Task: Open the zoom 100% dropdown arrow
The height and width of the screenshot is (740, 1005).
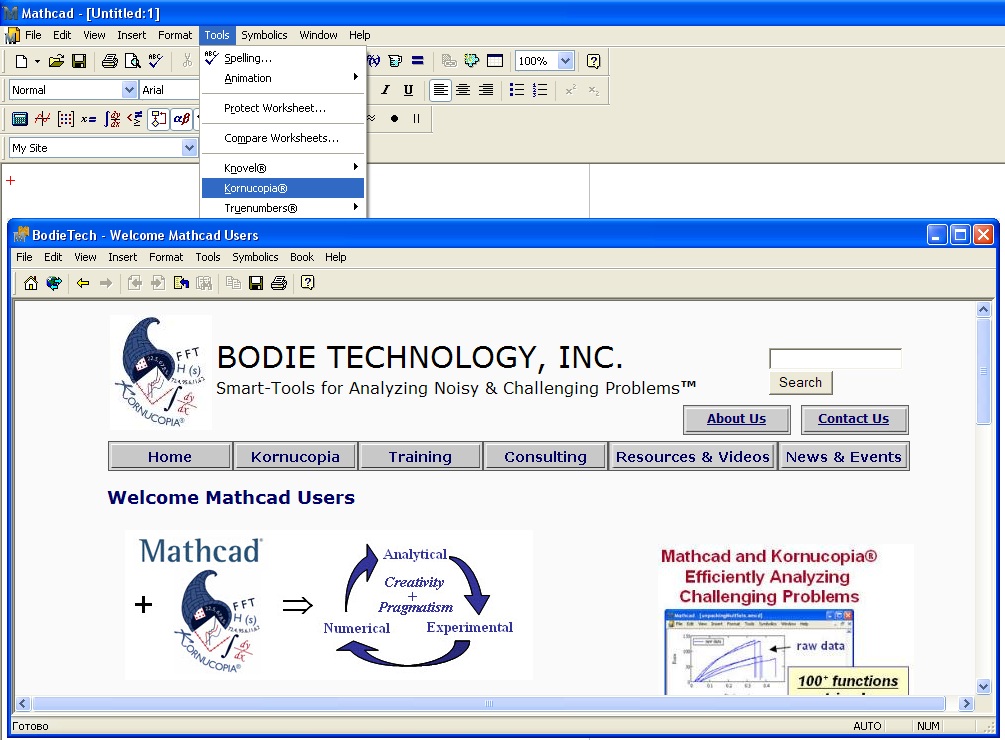Action: pyautogui.click(x=565, y=61)
